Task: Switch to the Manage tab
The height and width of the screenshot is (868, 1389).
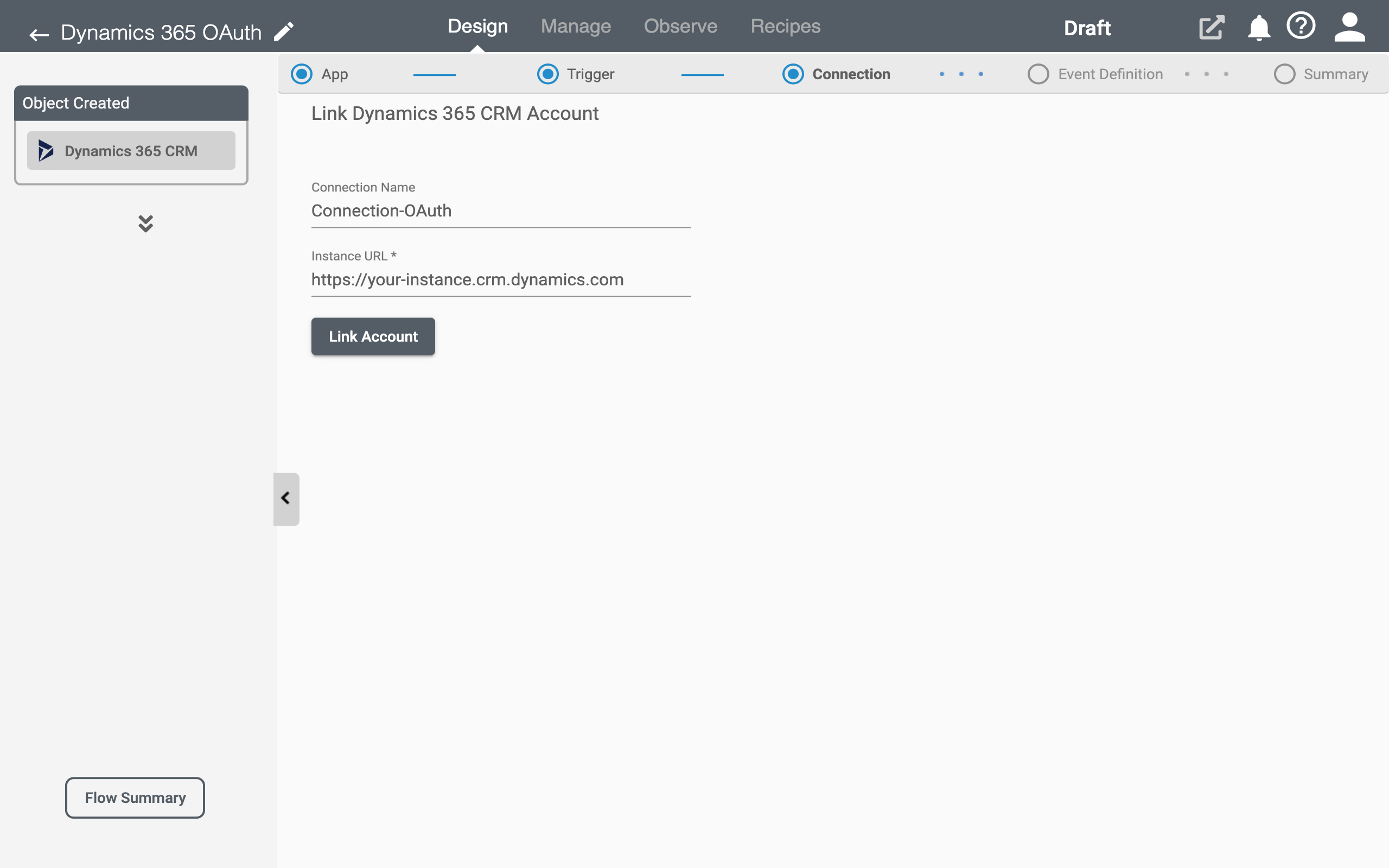Action: click(x=576, y=26)
